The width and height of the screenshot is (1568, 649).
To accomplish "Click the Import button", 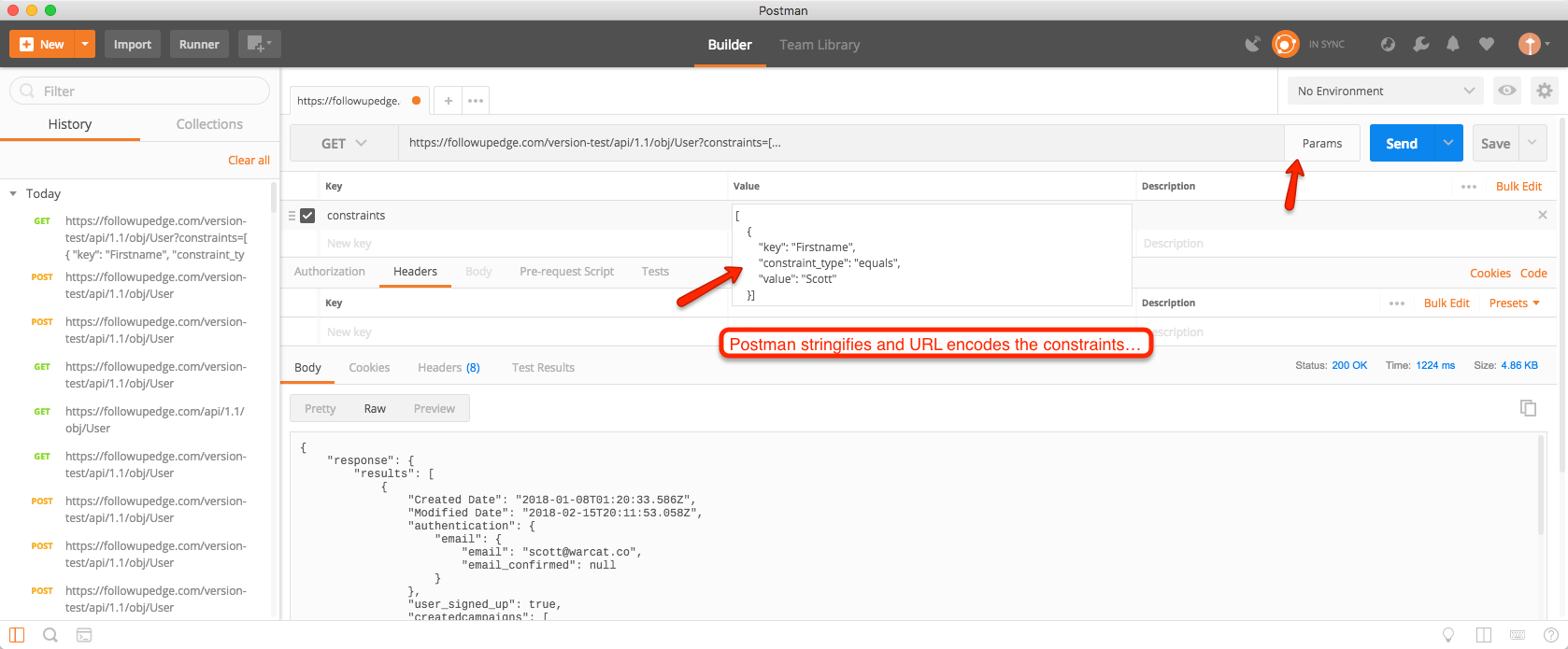I will click(x=133, y=44).
